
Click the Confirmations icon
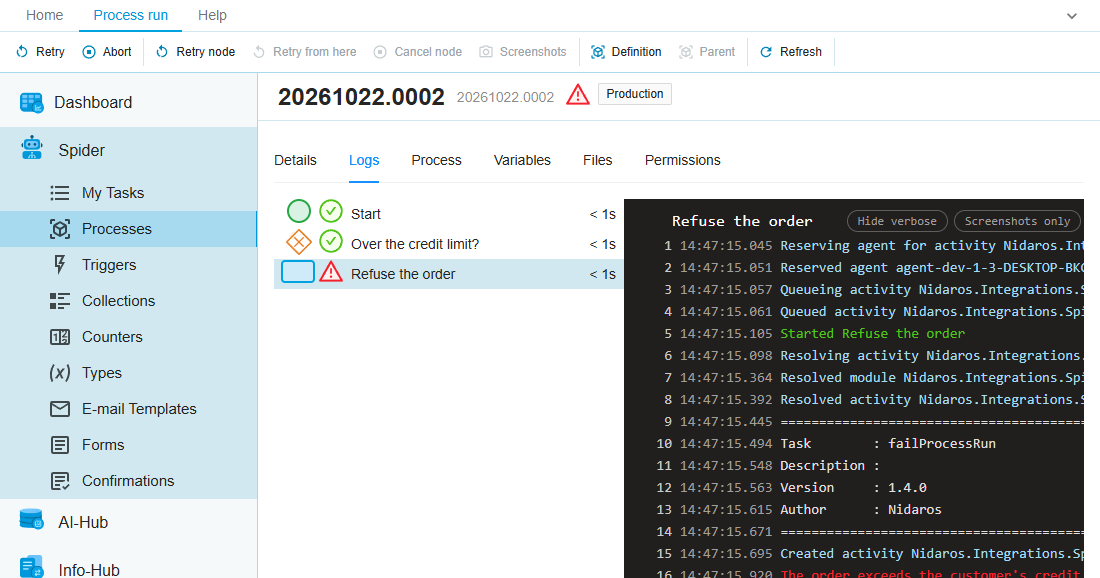60,480
